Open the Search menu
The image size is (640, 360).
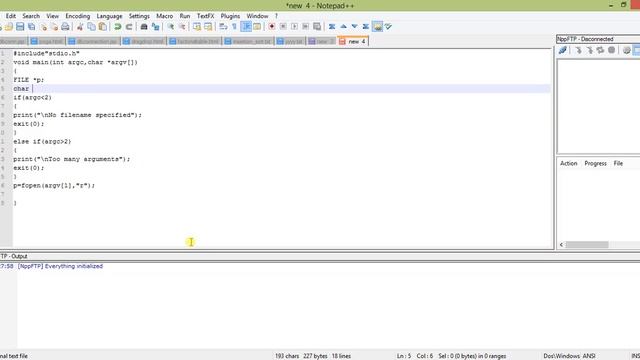click(31, 16)
